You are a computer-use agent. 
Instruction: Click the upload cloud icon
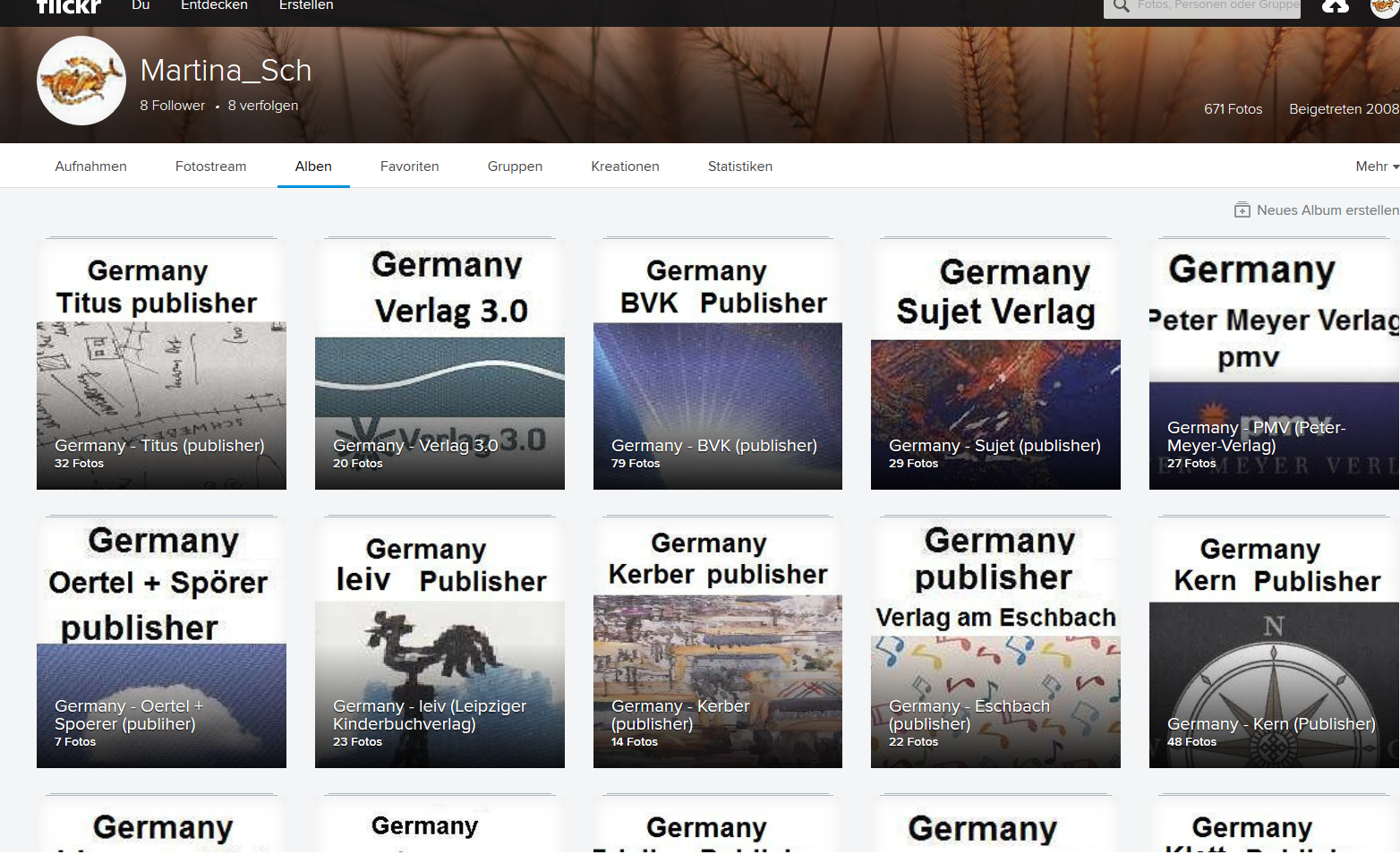(1335, 5)
